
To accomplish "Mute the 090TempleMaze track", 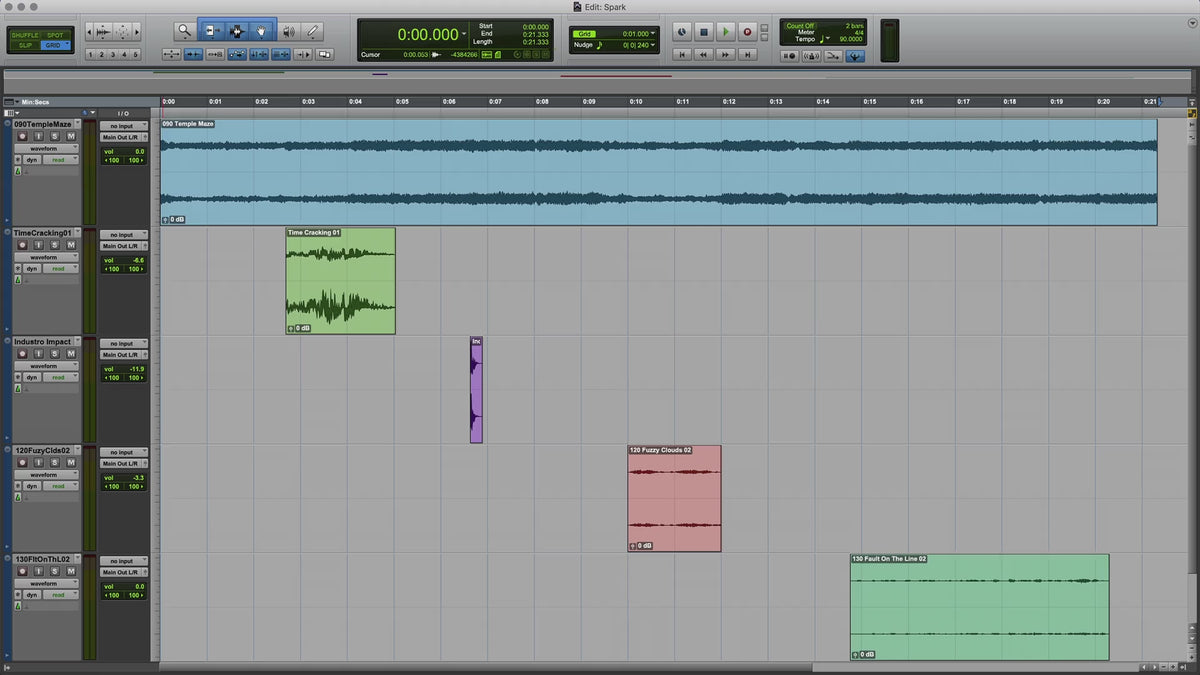I will (71, 136).
